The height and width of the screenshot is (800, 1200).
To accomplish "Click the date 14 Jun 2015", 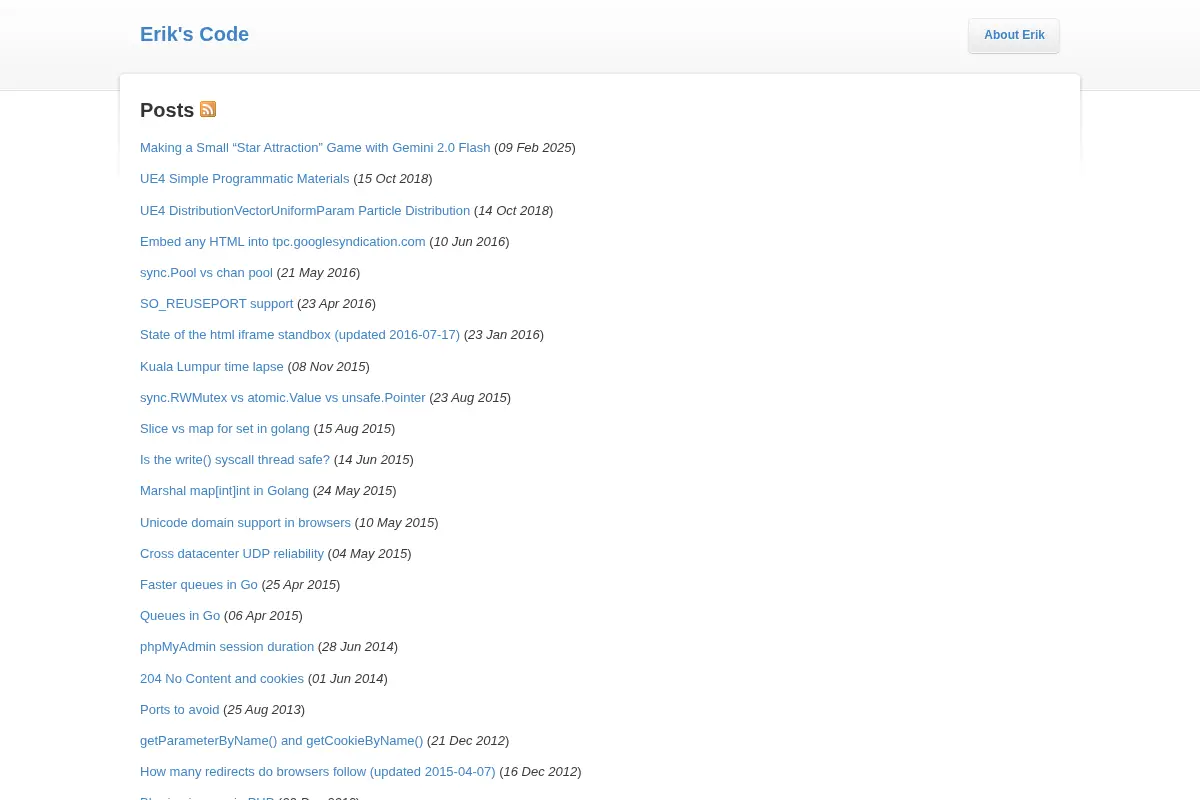I will (x=374, y=459).
